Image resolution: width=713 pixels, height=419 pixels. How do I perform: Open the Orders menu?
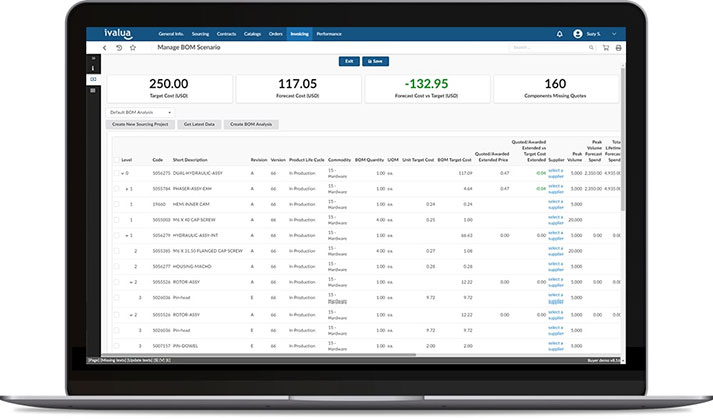276,34
